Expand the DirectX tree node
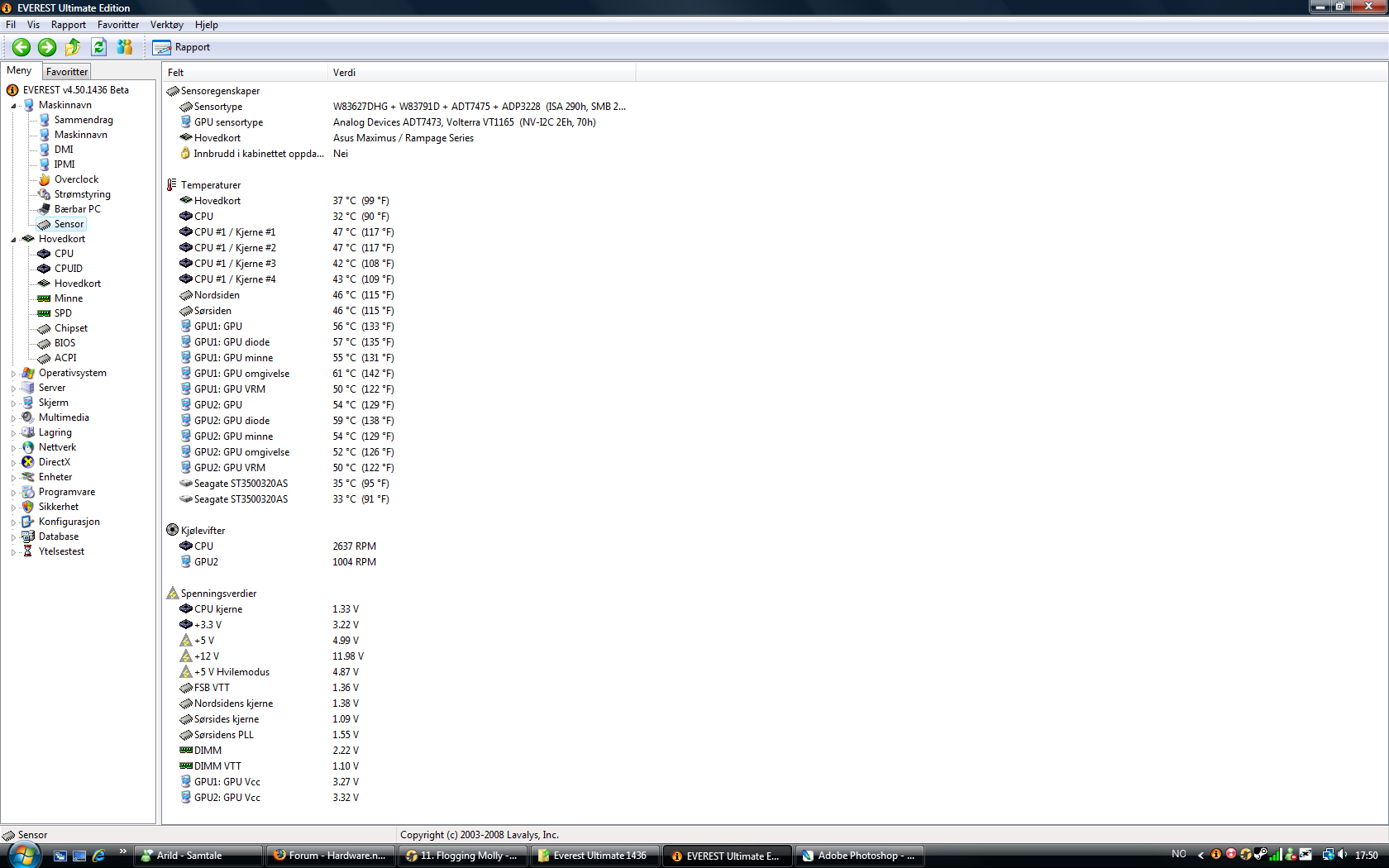The width and height of the screenshot is (1389, 868). 13,463
